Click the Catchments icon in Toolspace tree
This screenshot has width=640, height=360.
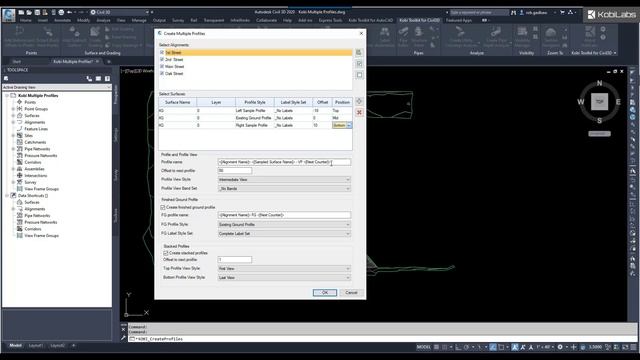[19, 142]
